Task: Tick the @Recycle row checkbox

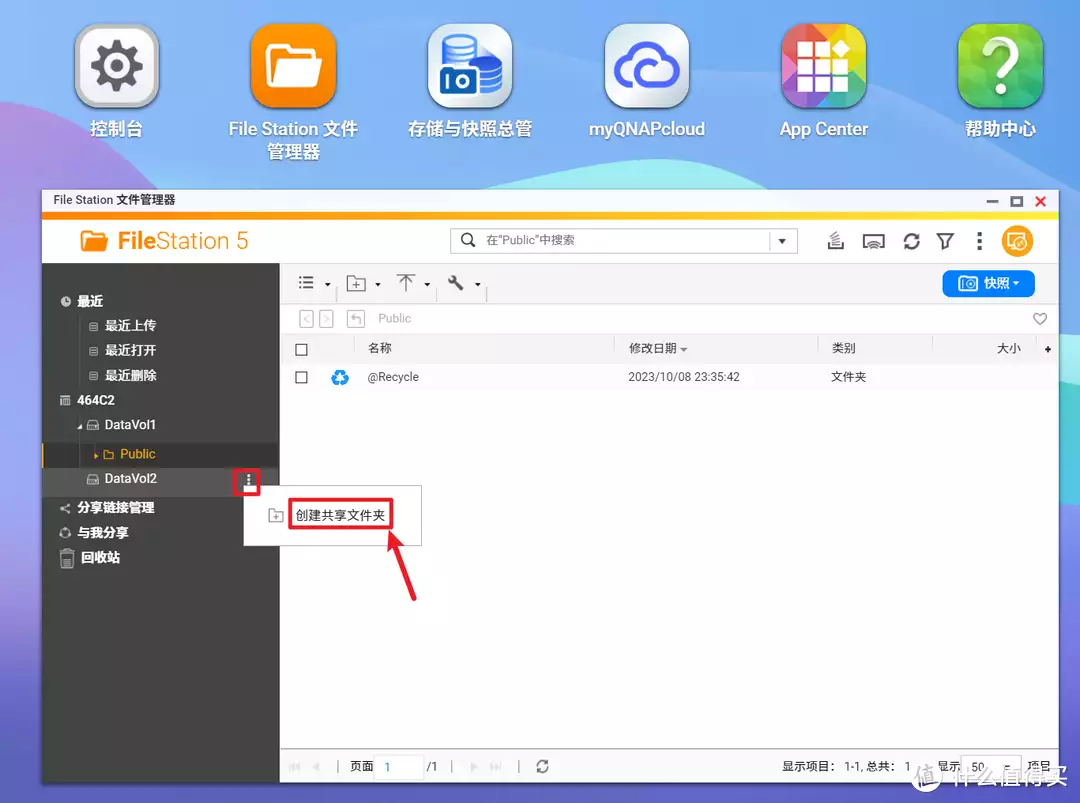Action: click(x=301, y=377)
